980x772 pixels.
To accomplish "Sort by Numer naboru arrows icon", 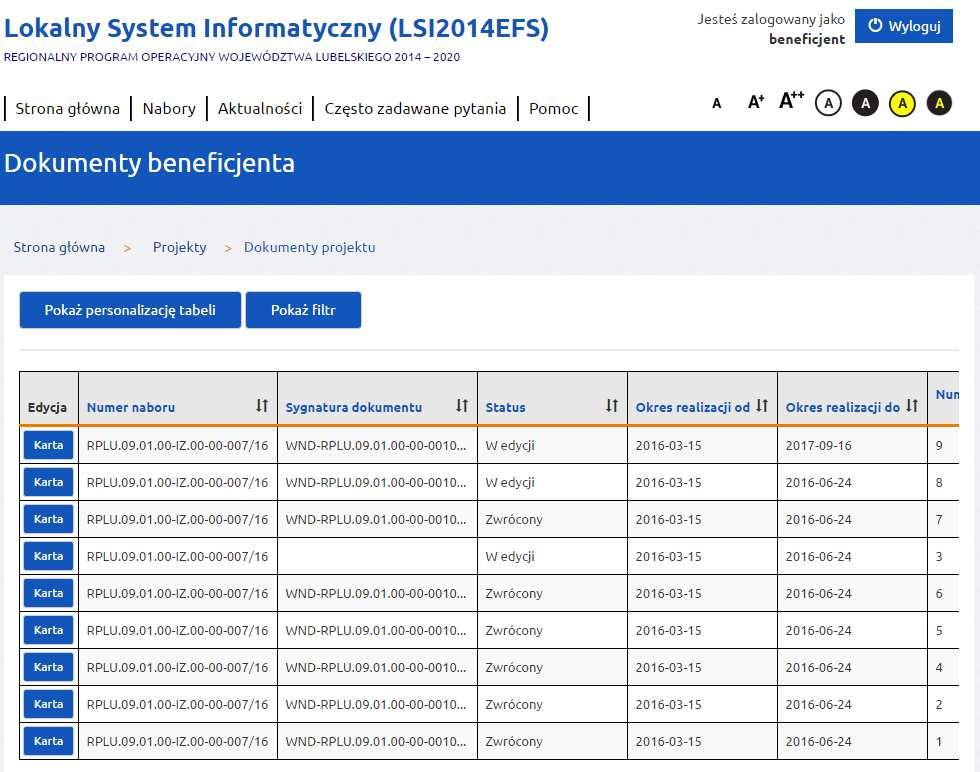I will click(x=262, y=406).
